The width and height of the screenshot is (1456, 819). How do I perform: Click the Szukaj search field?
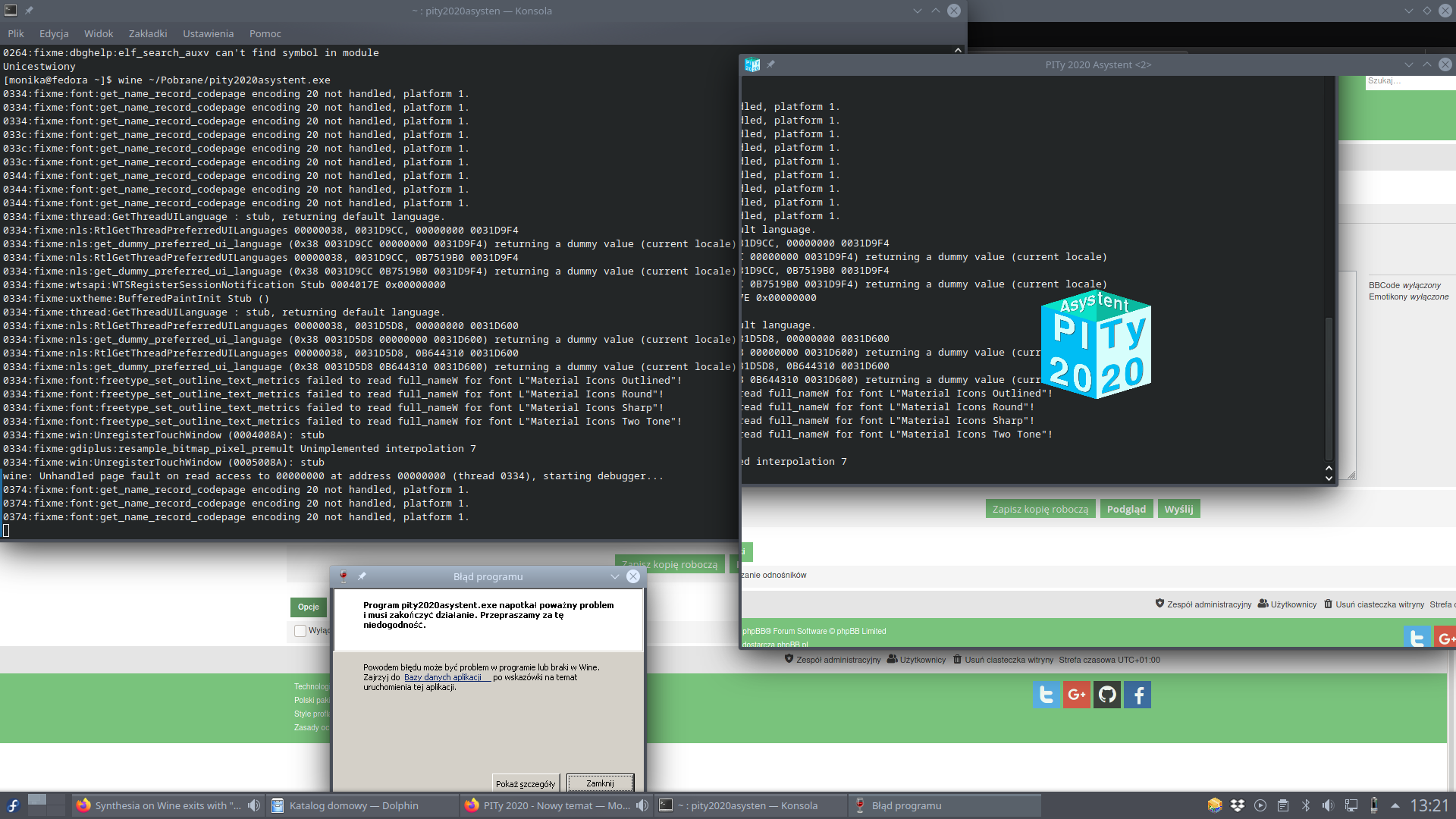[x=1407, y=81]
